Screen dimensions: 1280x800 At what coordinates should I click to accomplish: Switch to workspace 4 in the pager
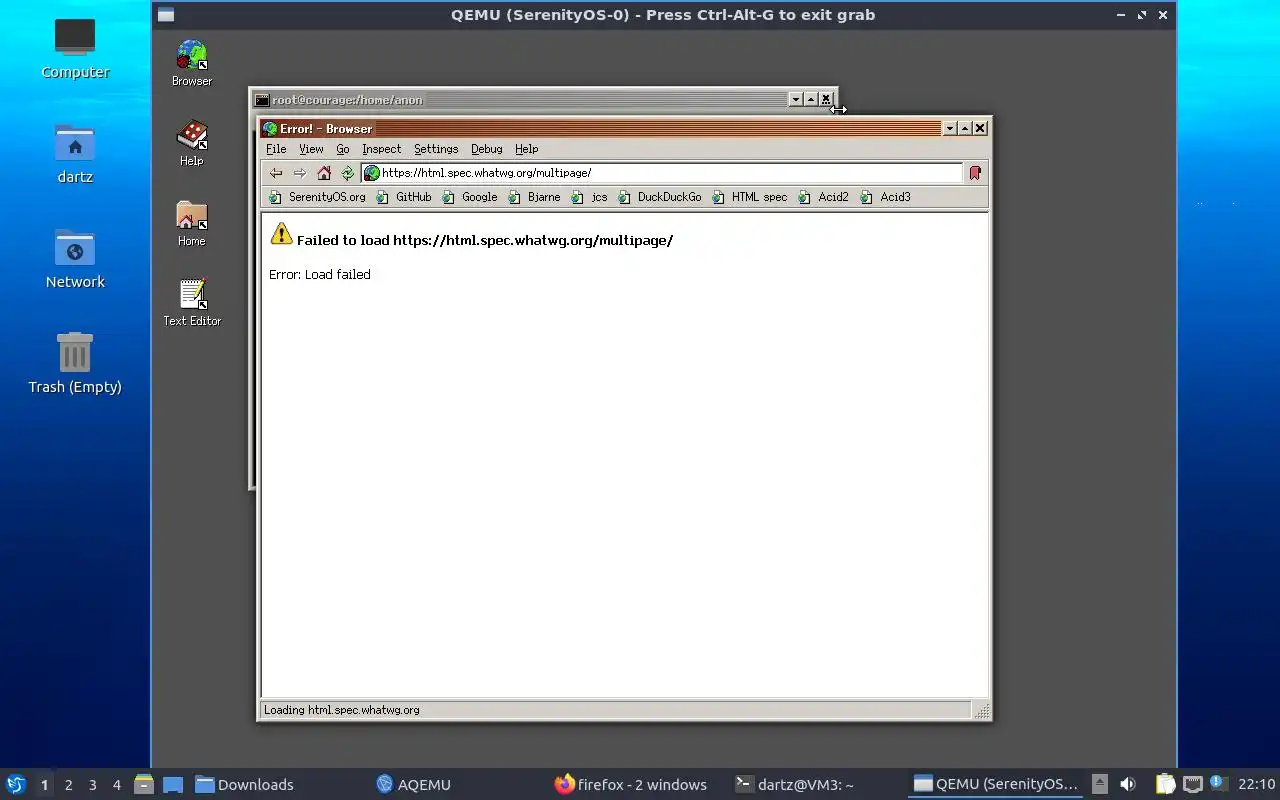[x=116, y=785]
